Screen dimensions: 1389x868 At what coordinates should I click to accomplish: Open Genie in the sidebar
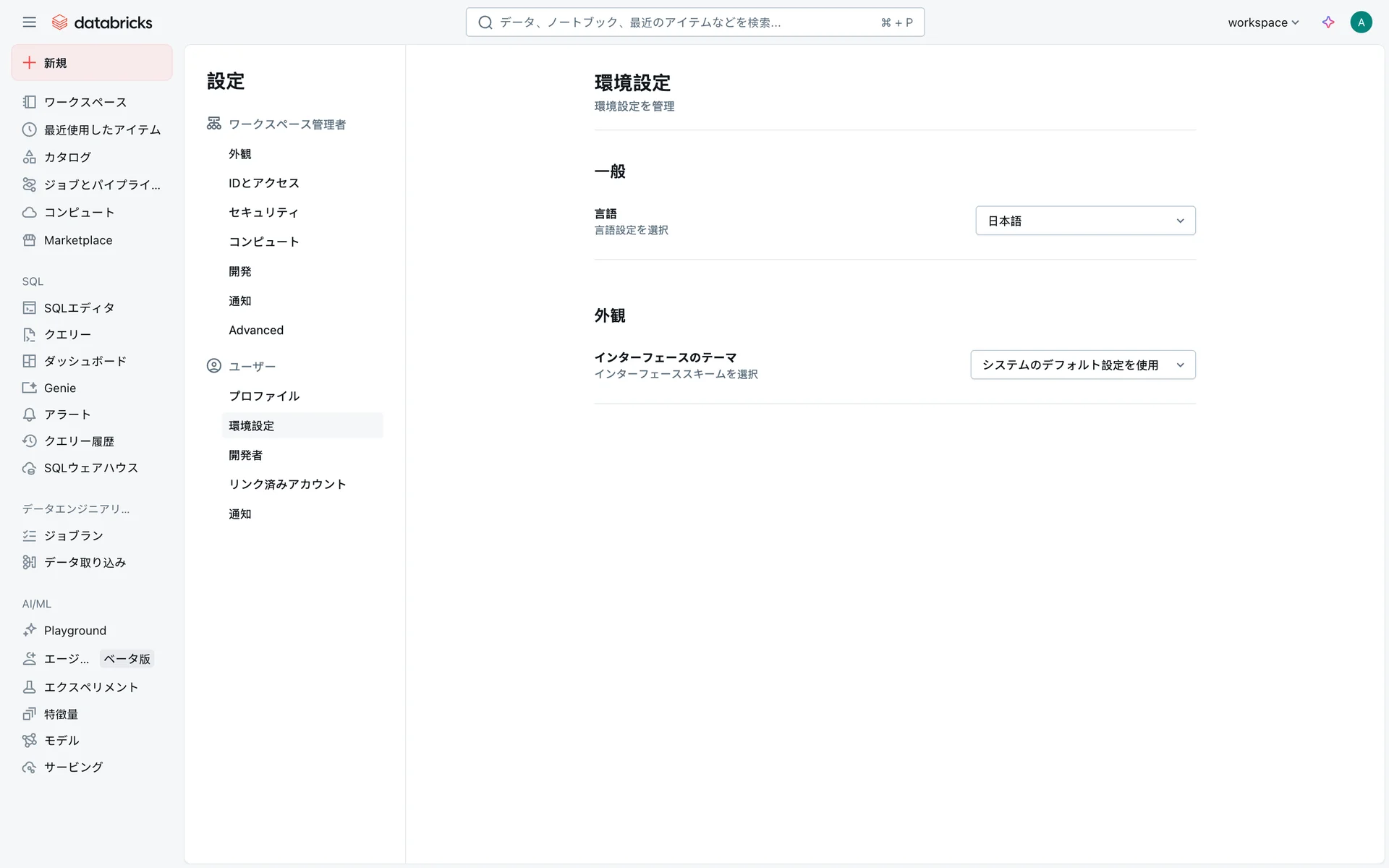[x=60, y=388]
